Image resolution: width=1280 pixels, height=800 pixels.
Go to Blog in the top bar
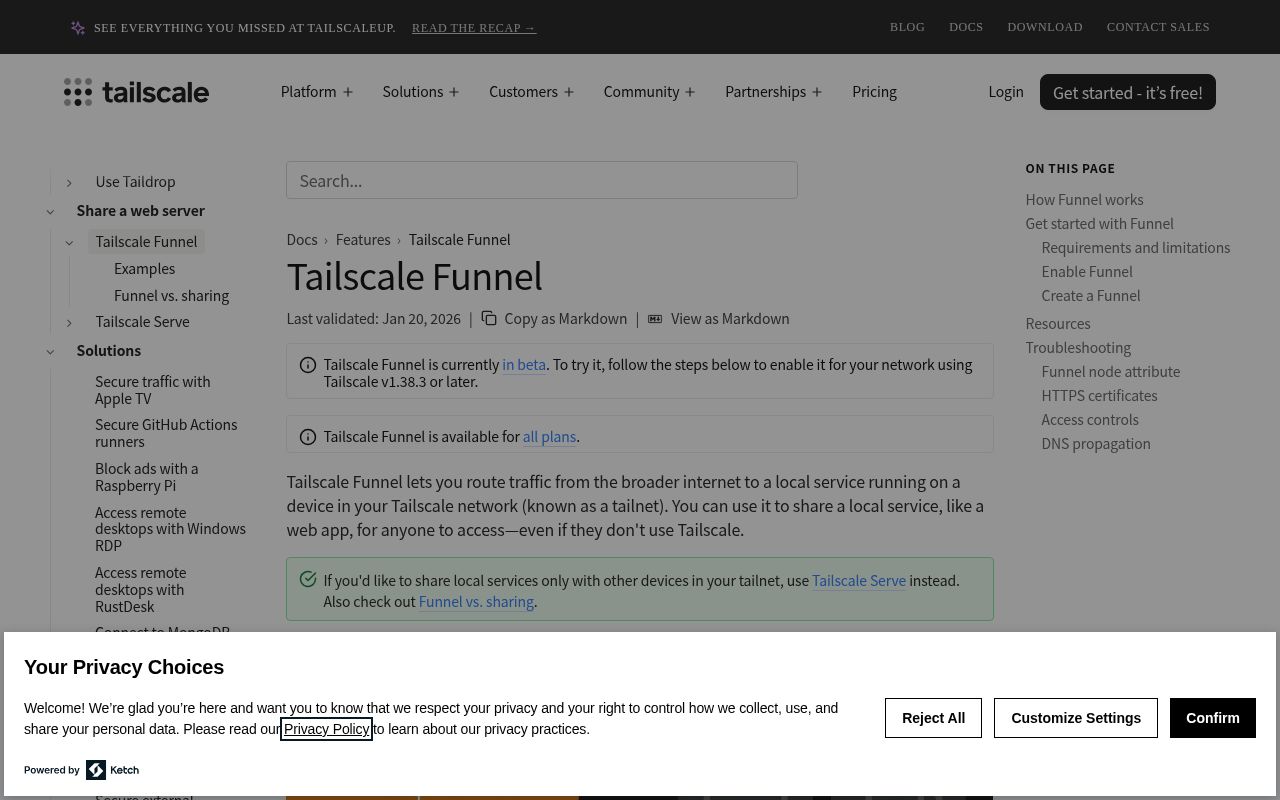pos(907,27)
